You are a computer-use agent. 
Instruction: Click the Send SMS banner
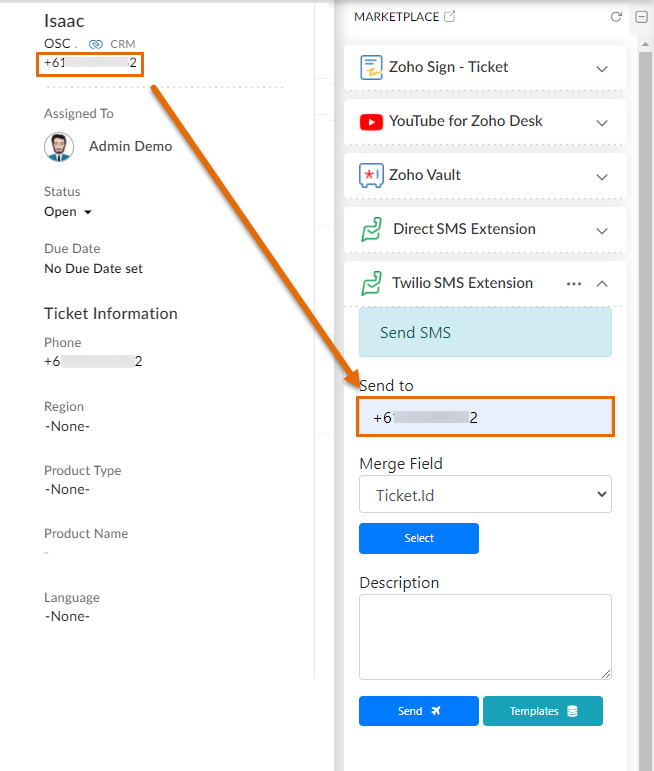pos(485,332)
